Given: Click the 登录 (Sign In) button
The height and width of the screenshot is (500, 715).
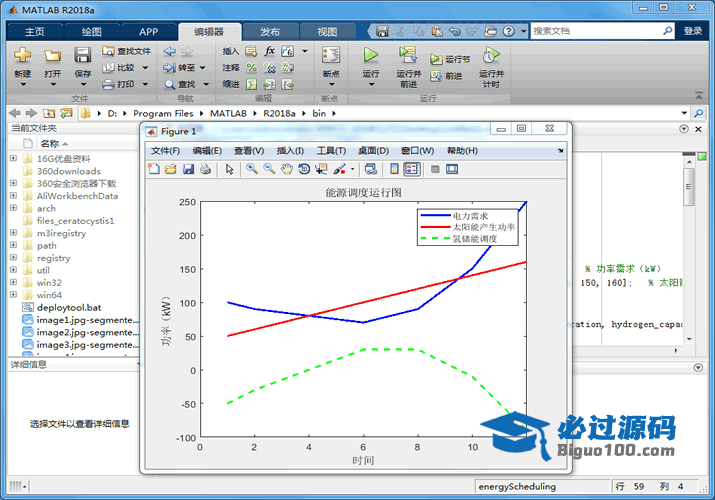Looking at the screenshot, I should point(693,31).
